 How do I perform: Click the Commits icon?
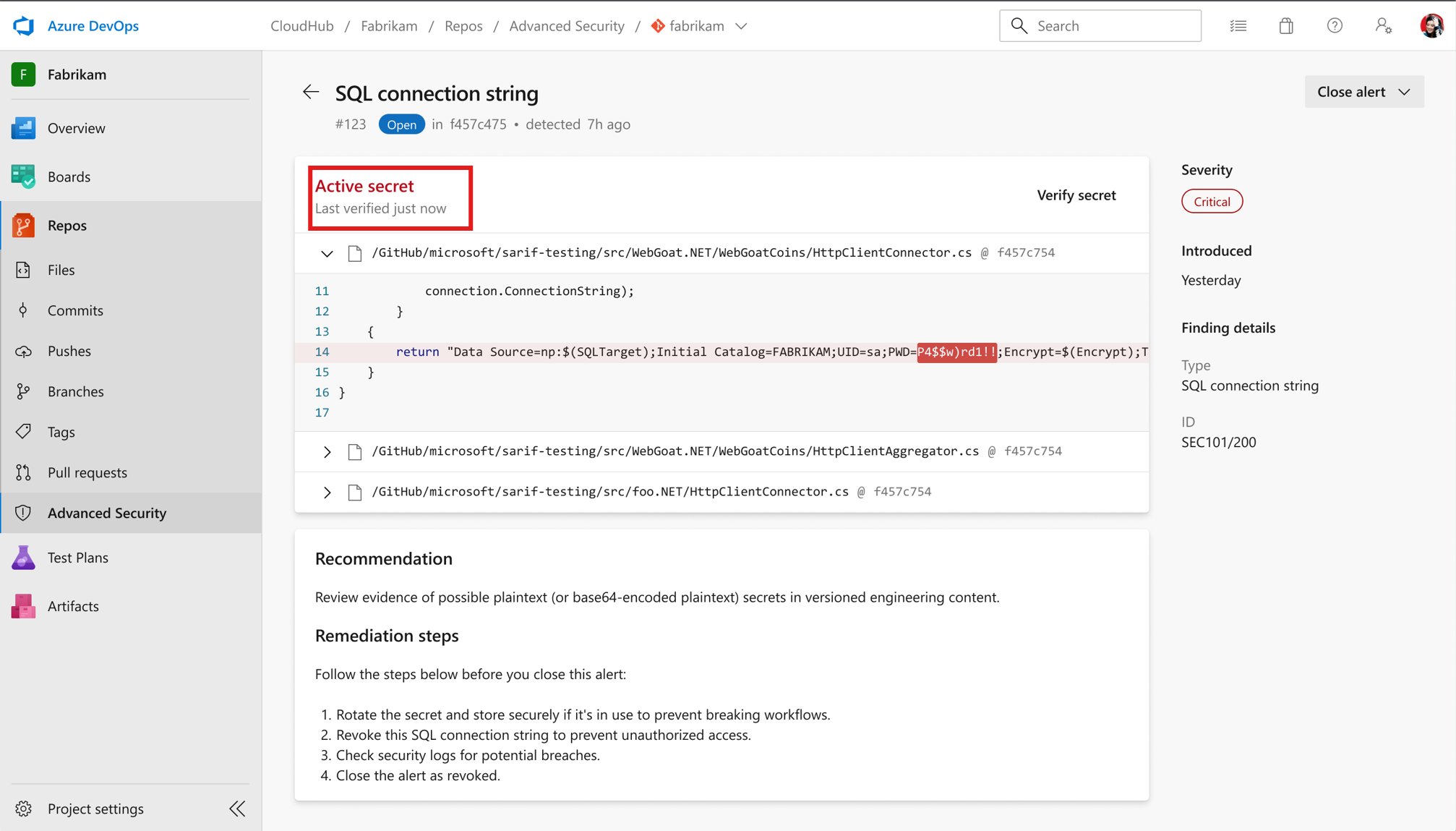click(x=23, y=310)
